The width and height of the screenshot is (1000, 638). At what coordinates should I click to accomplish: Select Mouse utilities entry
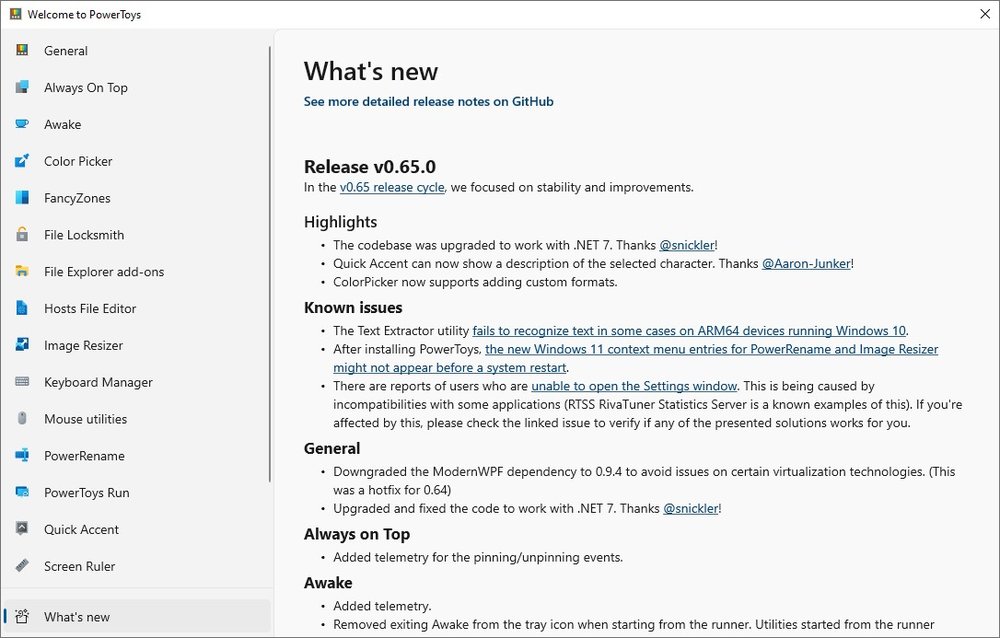click(85, 419)
